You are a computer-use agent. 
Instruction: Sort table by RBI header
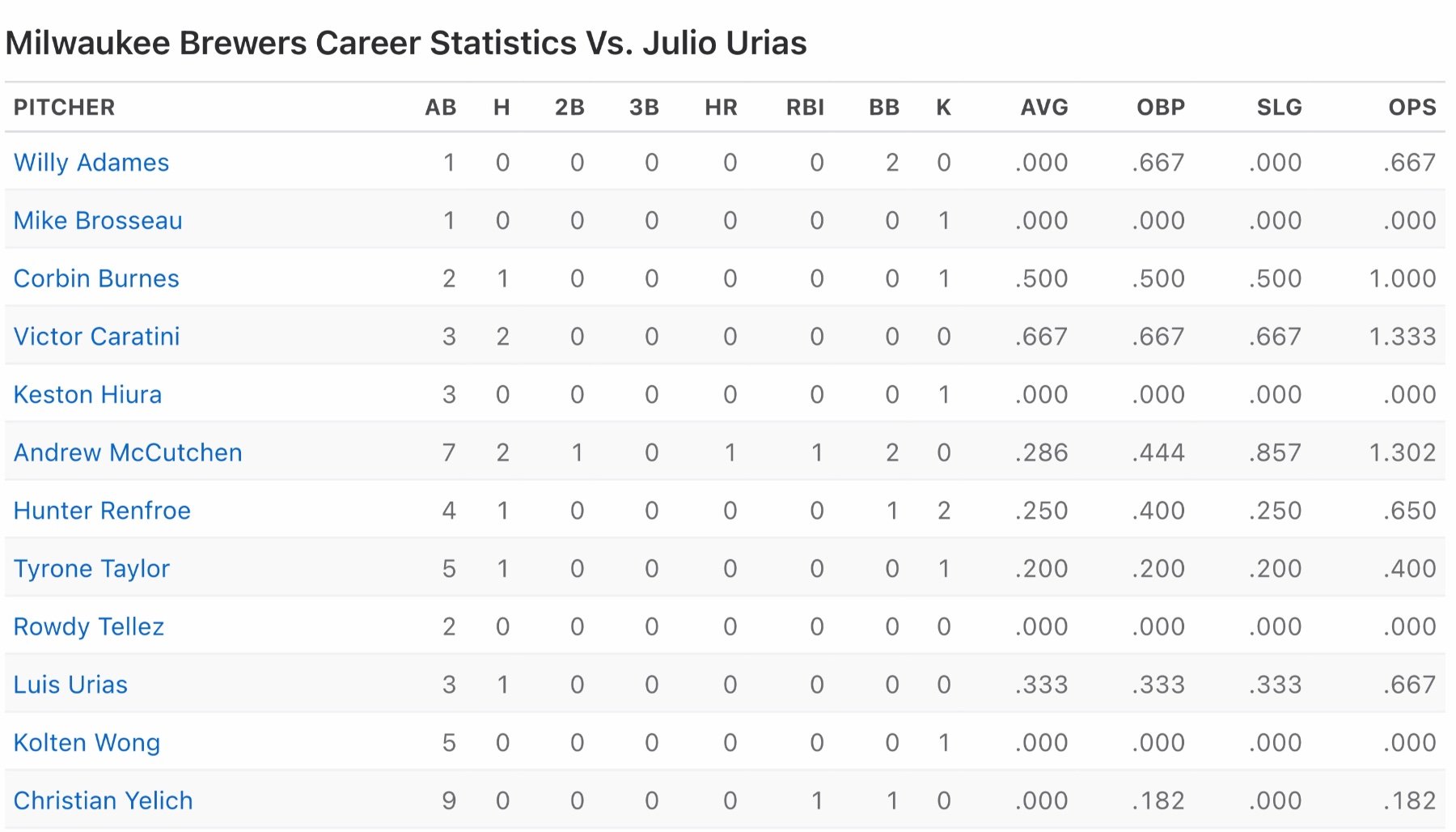(x=805, y=108)
